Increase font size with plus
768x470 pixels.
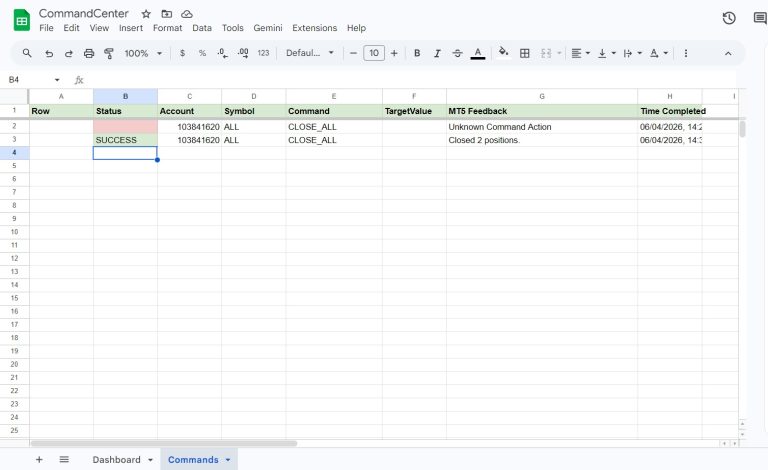pyautogui.click(x=394, y=53)
